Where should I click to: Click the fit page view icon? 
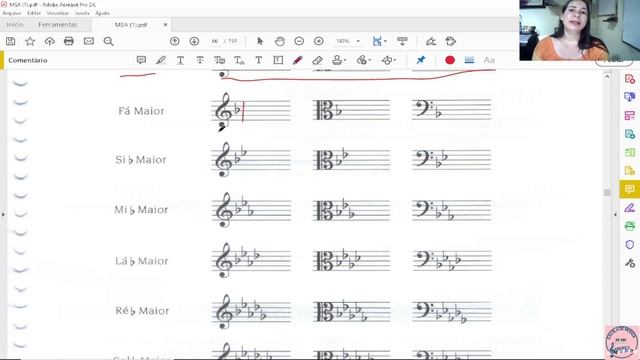click(377, 41)
